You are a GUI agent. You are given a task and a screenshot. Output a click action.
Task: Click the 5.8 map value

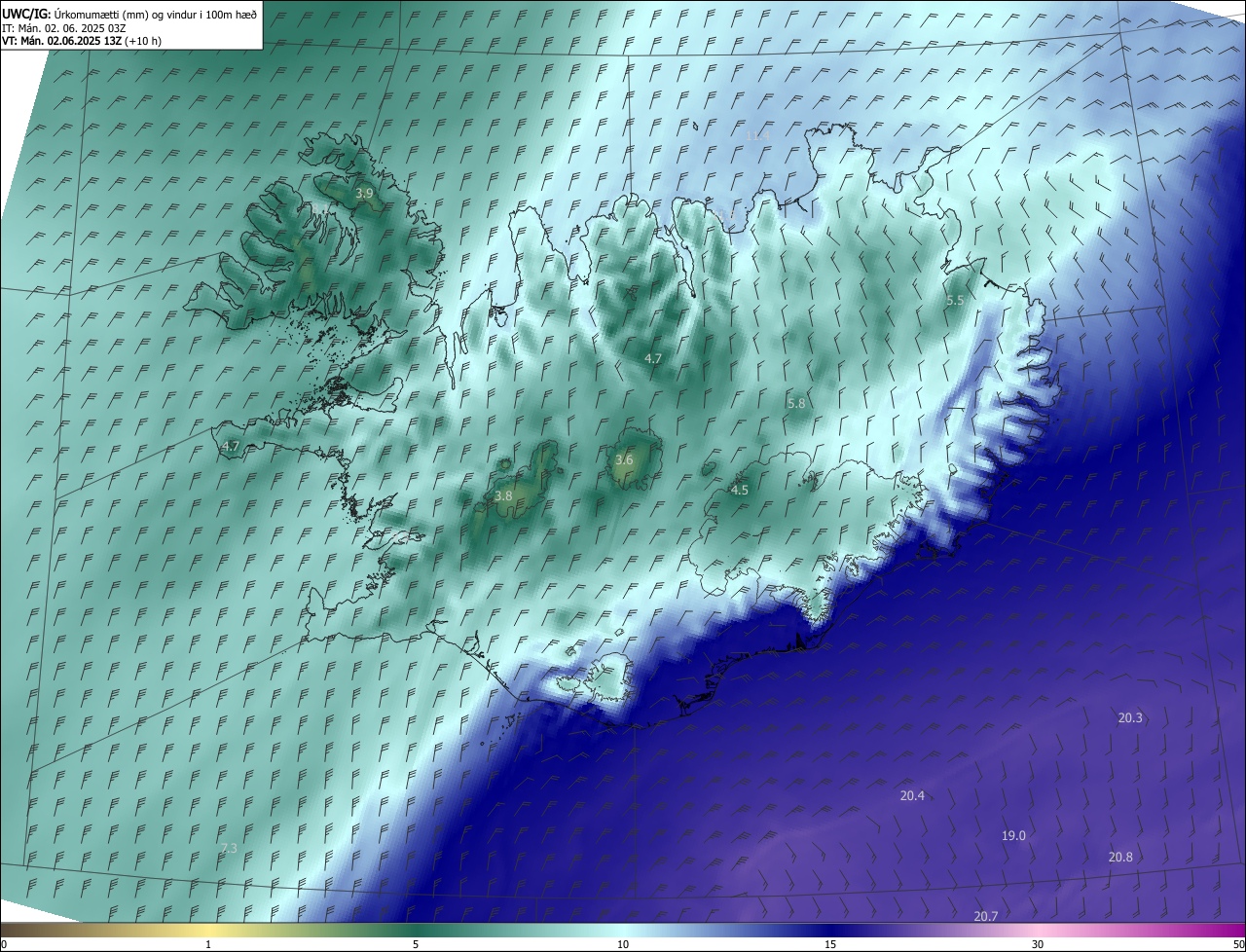pos(796,403)
